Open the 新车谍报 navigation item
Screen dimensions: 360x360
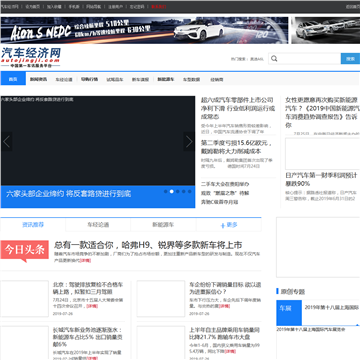pos(140,80)
